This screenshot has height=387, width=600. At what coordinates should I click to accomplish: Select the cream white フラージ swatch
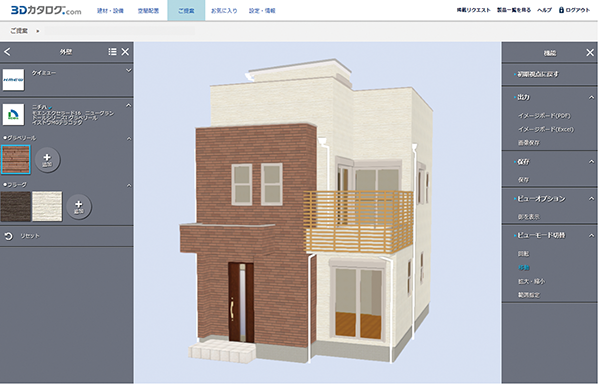[x=47, y=206]
